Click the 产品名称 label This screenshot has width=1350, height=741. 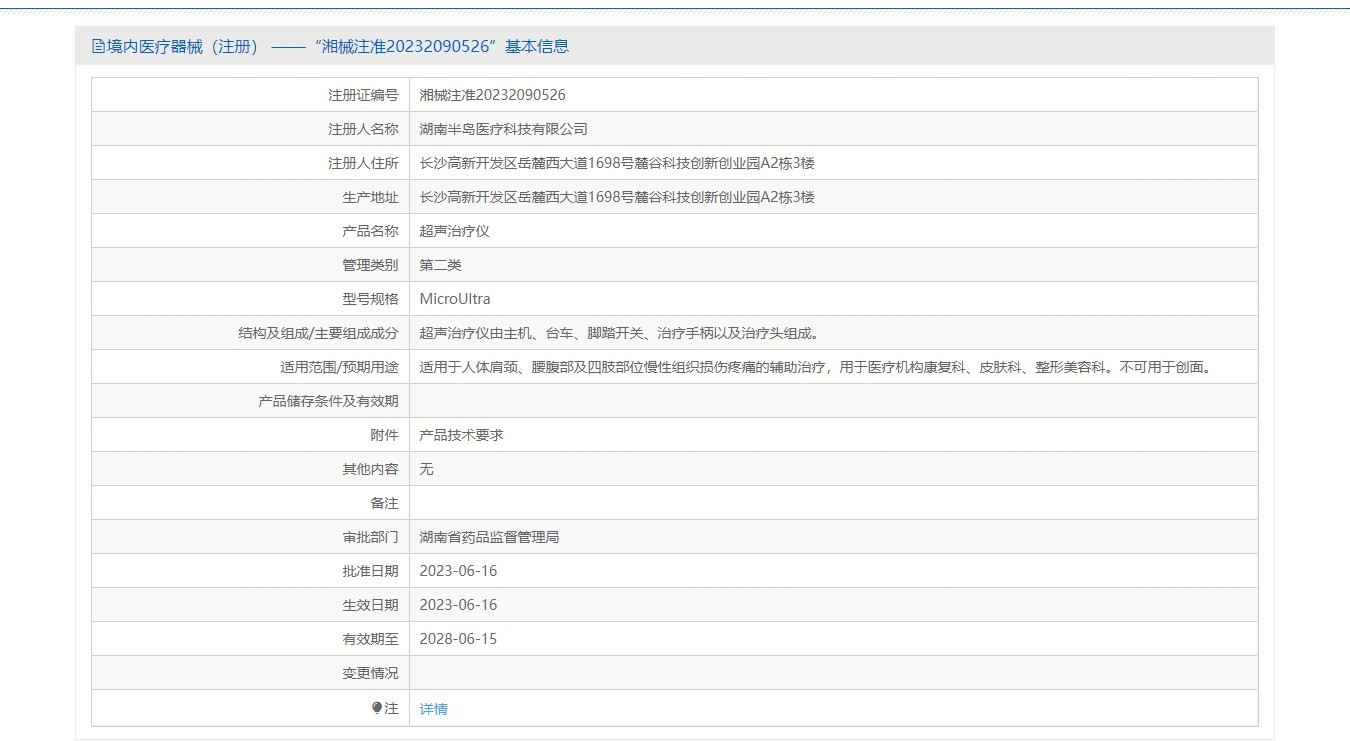point(370,231)
